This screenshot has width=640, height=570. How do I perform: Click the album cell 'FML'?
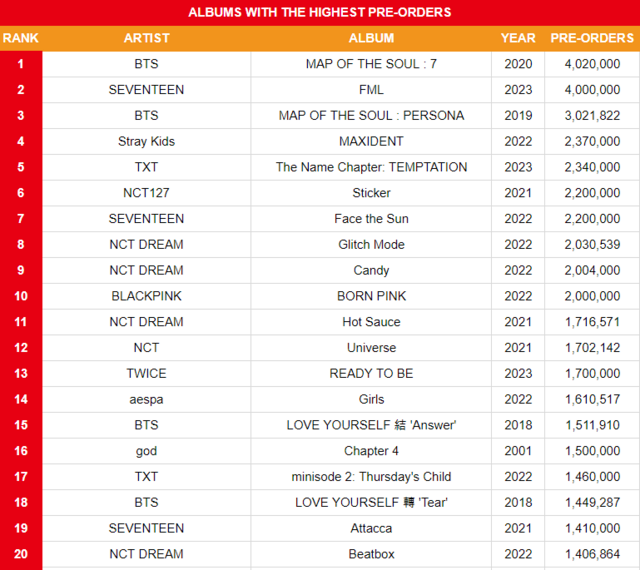pyautogui.click(x=371, y=89)
